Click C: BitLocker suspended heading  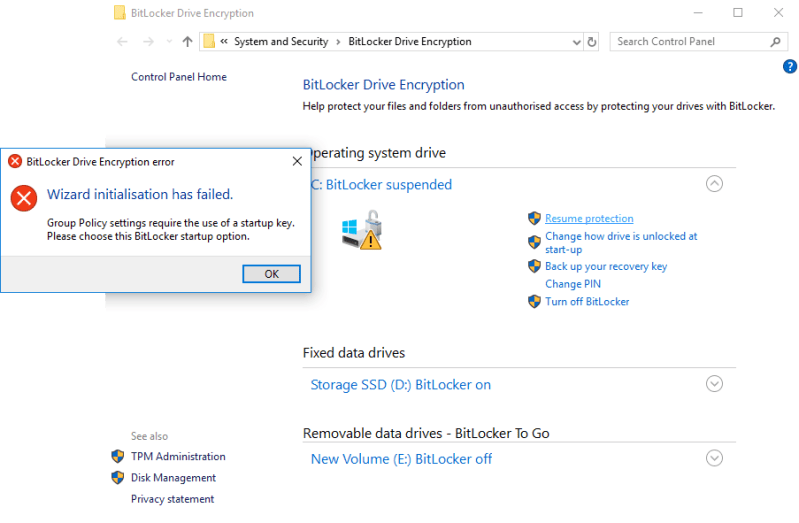pyautogui.click(x=381, y=185)
